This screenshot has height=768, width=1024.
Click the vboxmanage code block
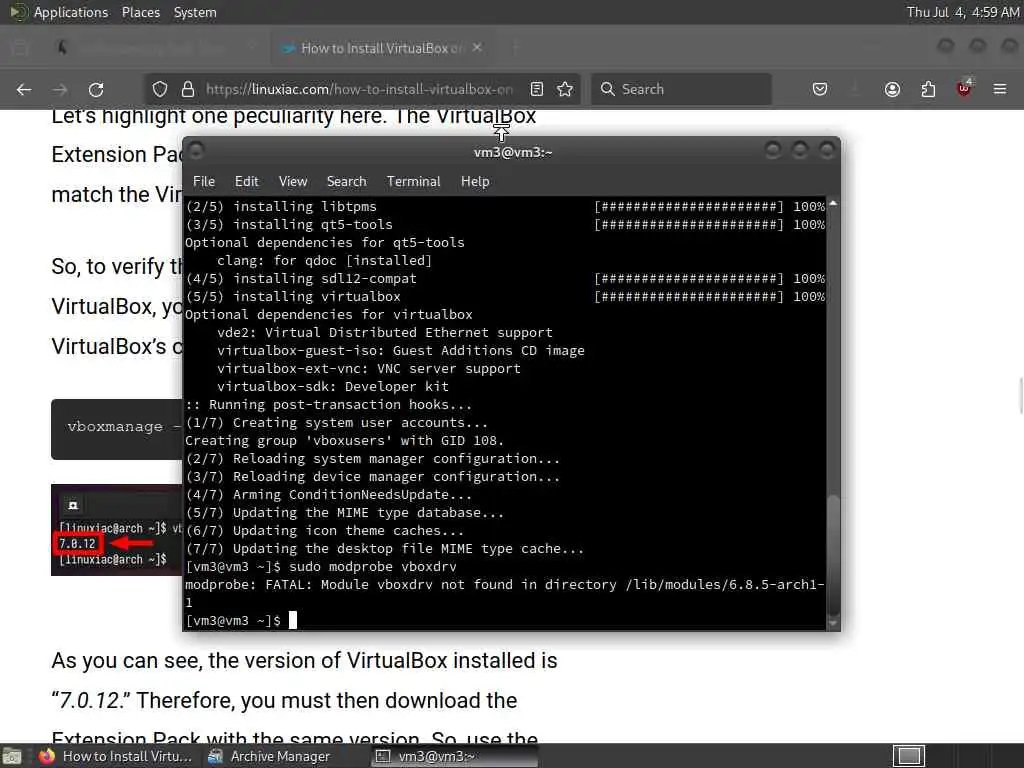[117, 429]
